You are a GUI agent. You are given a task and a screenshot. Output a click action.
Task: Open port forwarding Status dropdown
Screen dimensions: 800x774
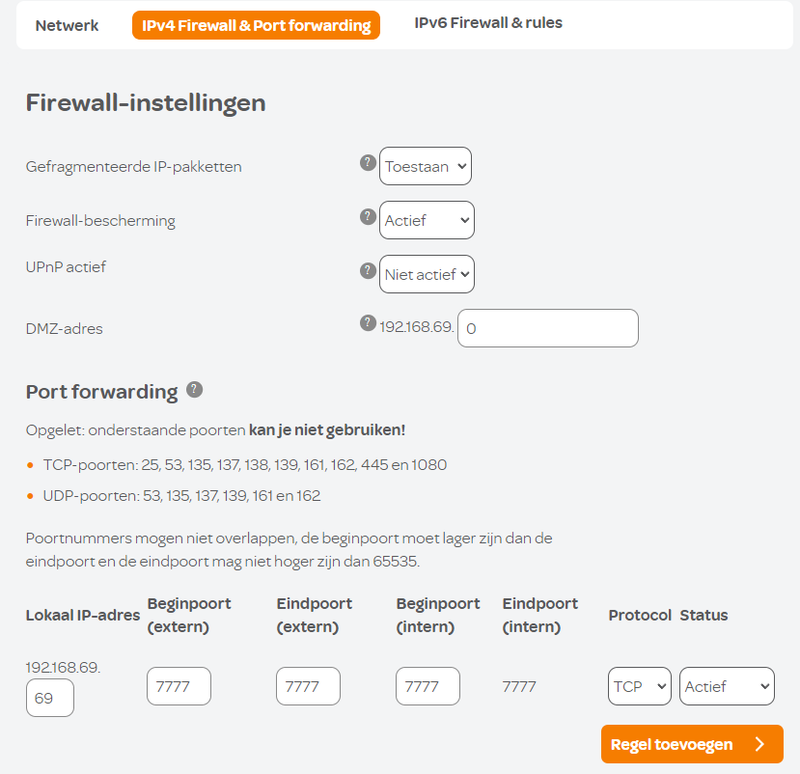(727, 686)
